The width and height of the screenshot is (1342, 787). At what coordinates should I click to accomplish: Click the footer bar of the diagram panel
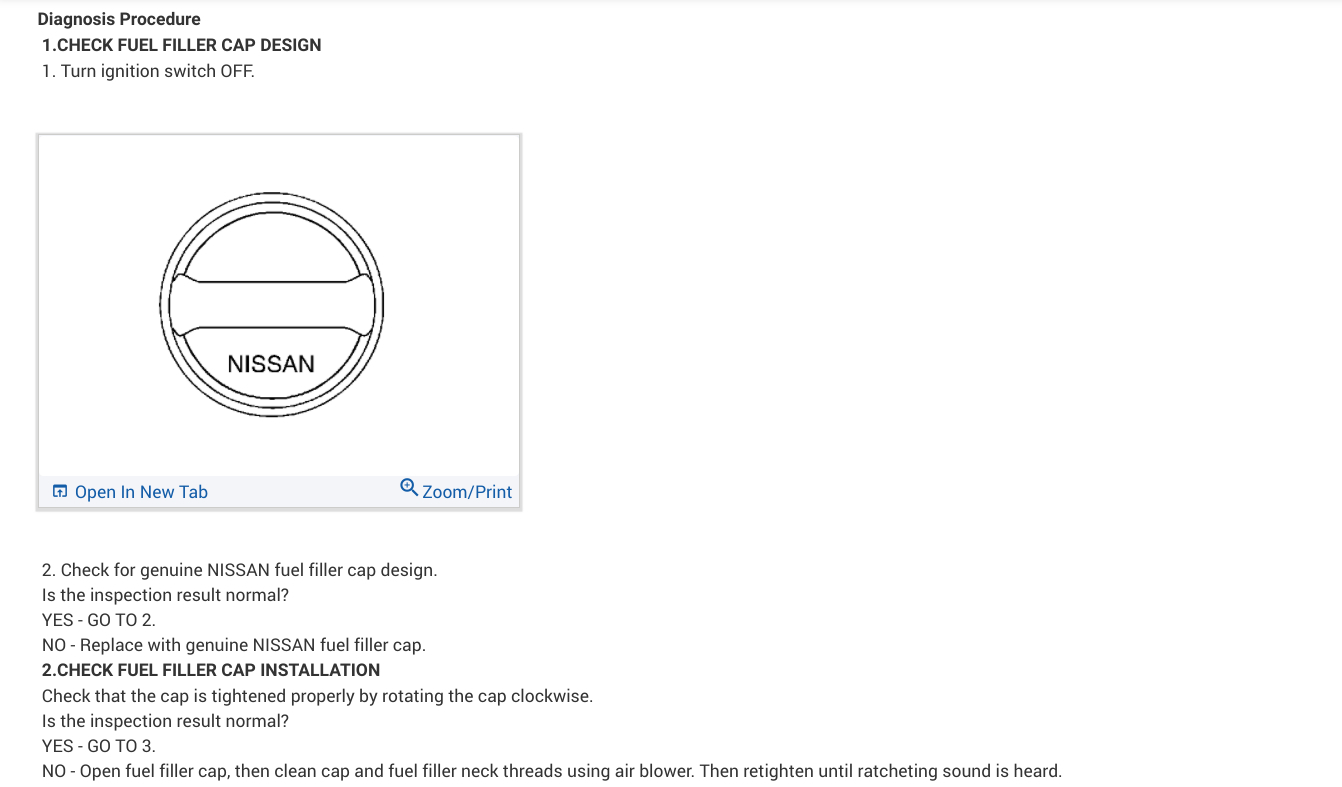point(300,492)
